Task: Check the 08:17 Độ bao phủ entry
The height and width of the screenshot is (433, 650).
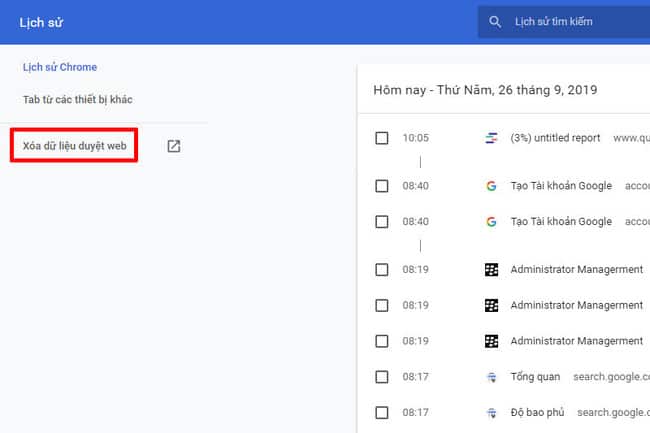Action: pos(382,413)
